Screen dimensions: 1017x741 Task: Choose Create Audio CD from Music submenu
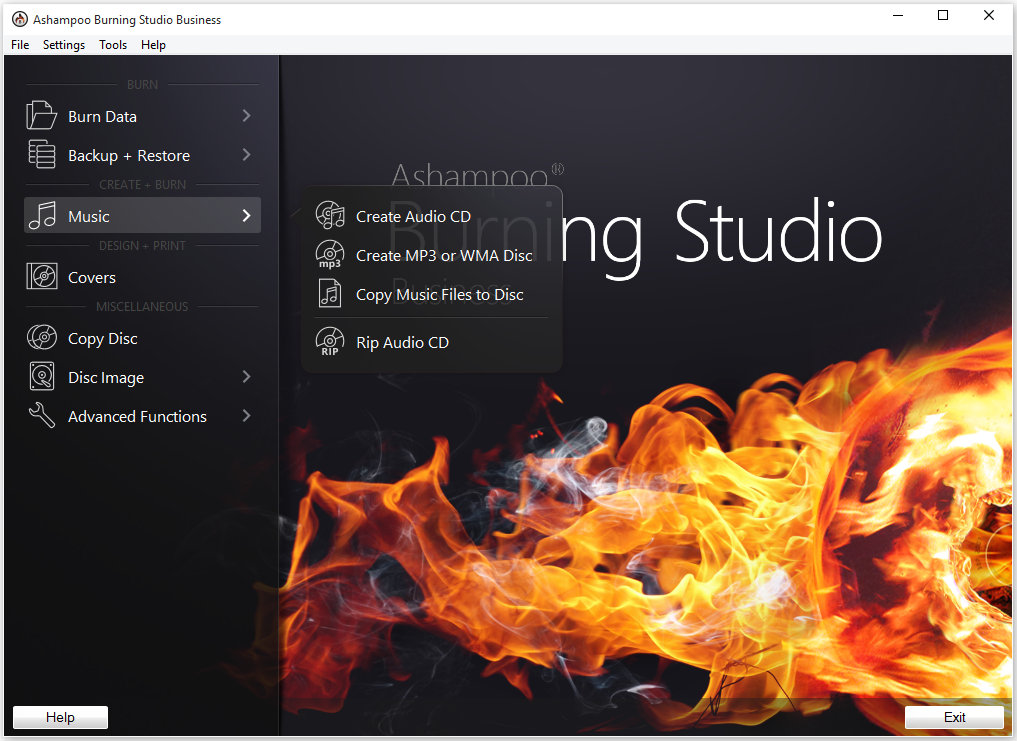(413, 216)
